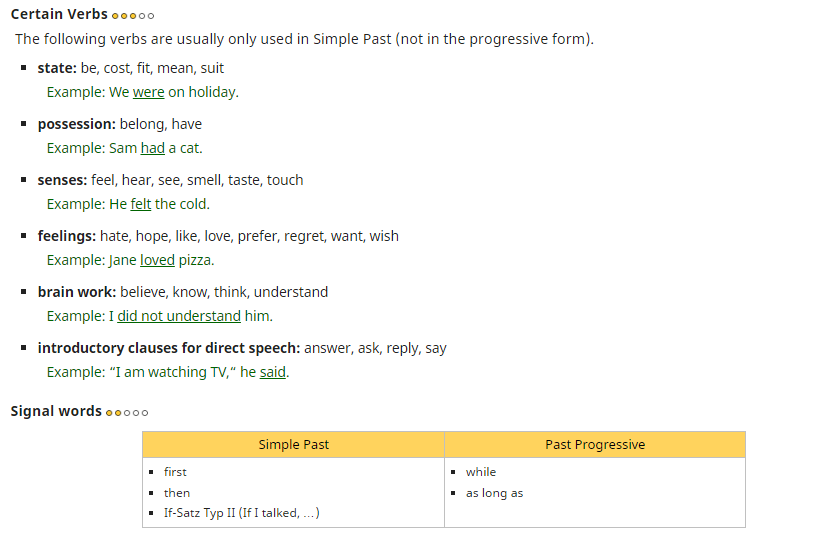Click the Certain Verbs heading
Screen dimensions: 817x539
pos(59,15)
